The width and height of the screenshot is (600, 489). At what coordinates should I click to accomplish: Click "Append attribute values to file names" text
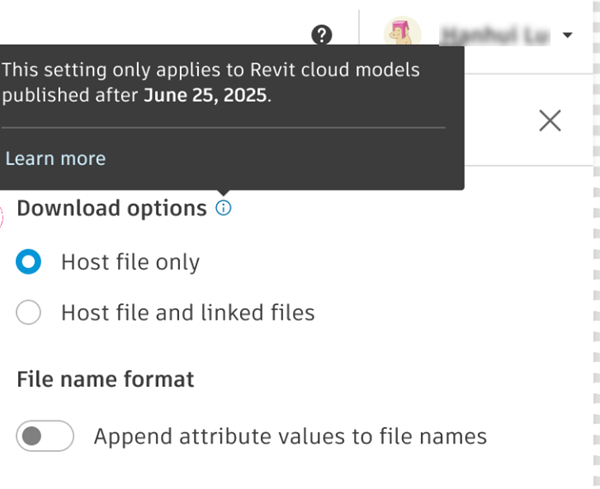coord(290,436)
